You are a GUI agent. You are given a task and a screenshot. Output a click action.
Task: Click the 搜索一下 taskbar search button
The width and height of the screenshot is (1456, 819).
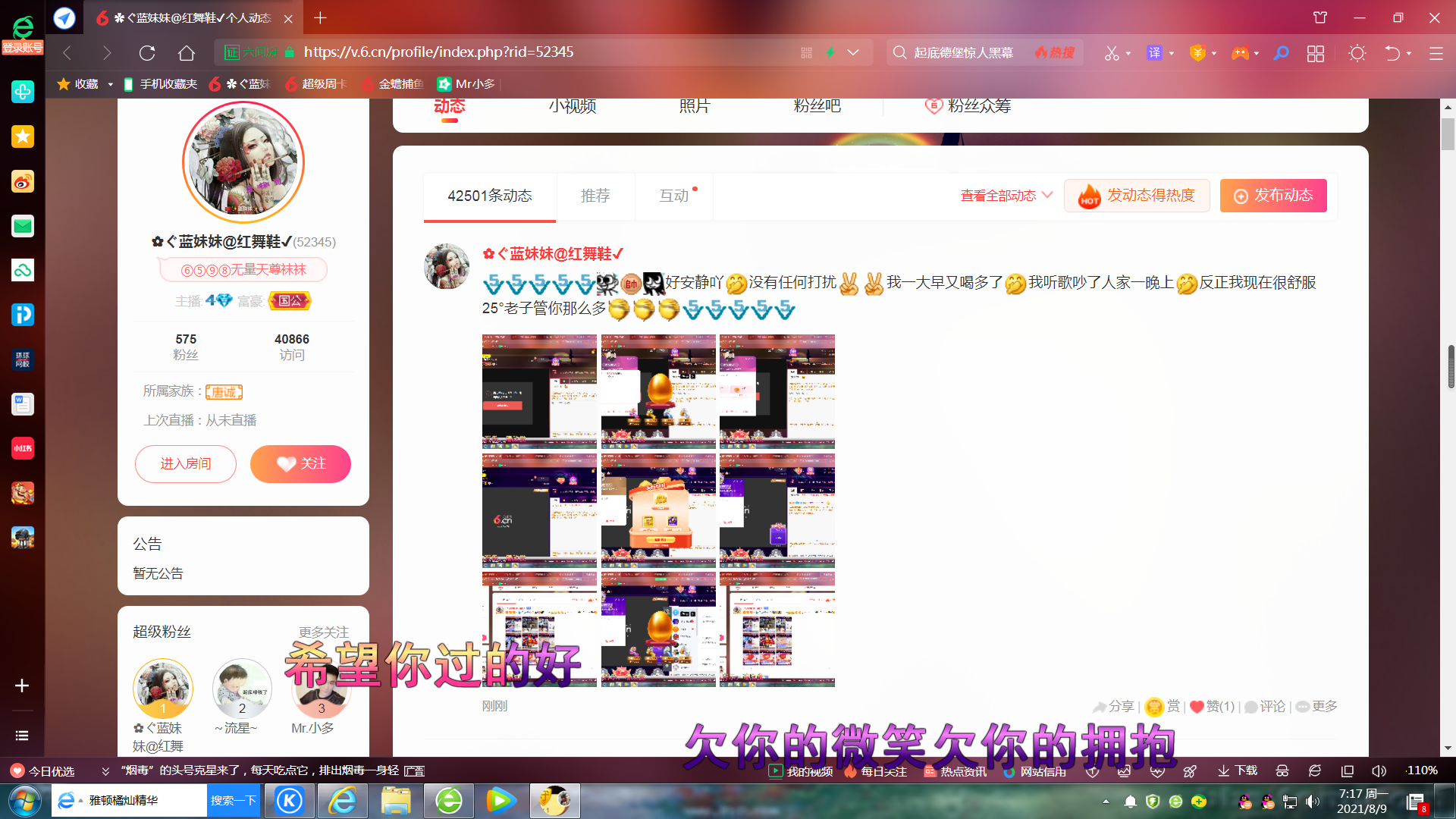(x=234, y=801)
